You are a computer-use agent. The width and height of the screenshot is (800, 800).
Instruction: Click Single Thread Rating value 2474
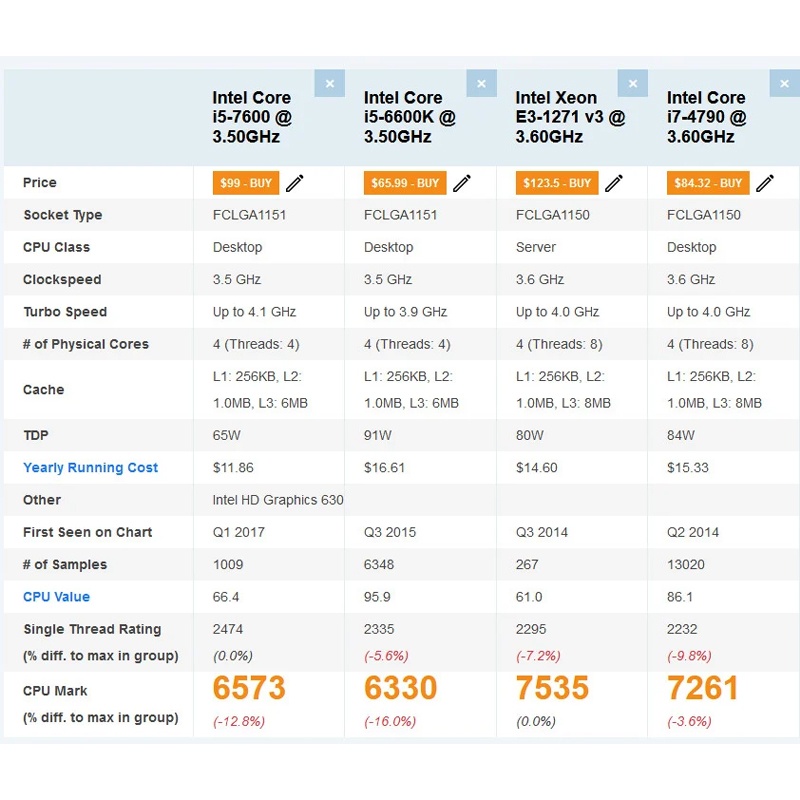point(228,629)
